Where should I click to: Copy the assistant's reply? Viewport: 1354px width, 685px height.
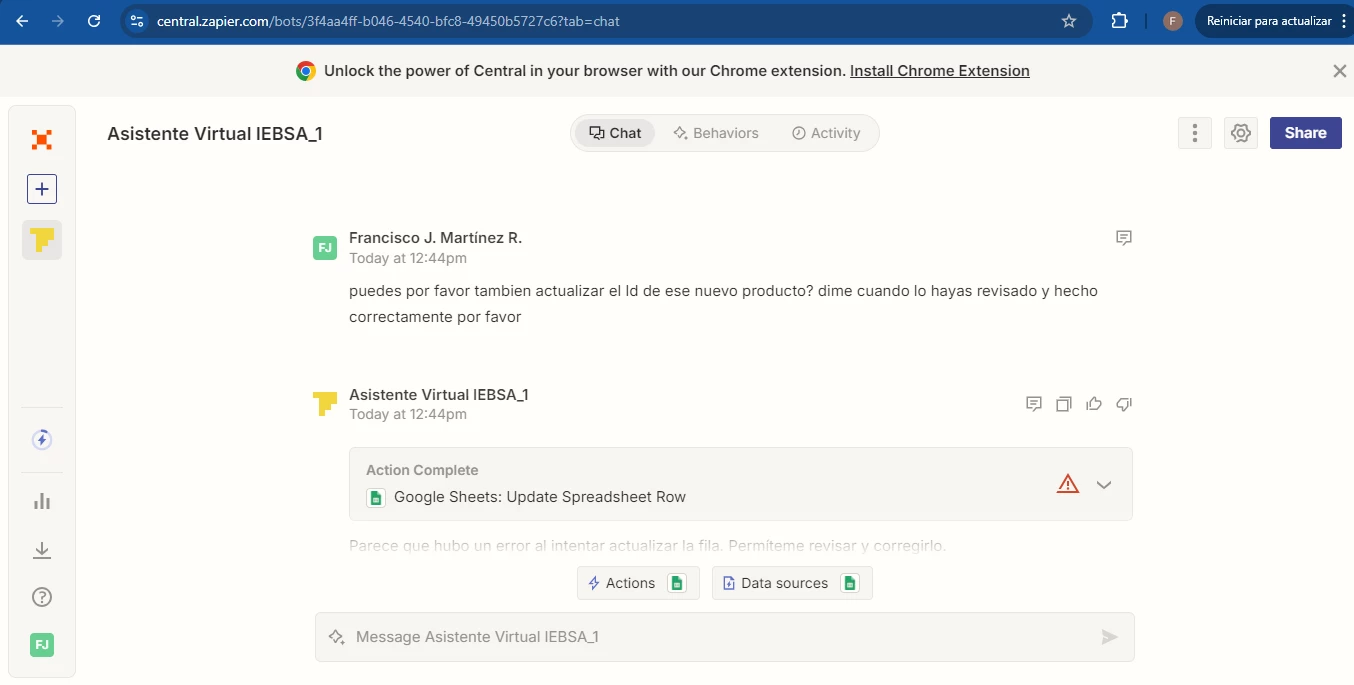pyautogui.click(x=1064, y=404)
